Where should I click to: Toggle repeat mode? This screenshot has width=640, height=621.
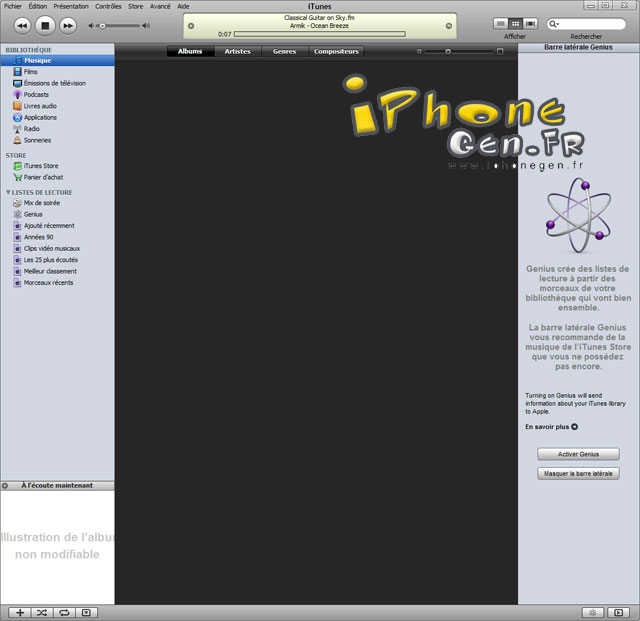tap(64, 612)
